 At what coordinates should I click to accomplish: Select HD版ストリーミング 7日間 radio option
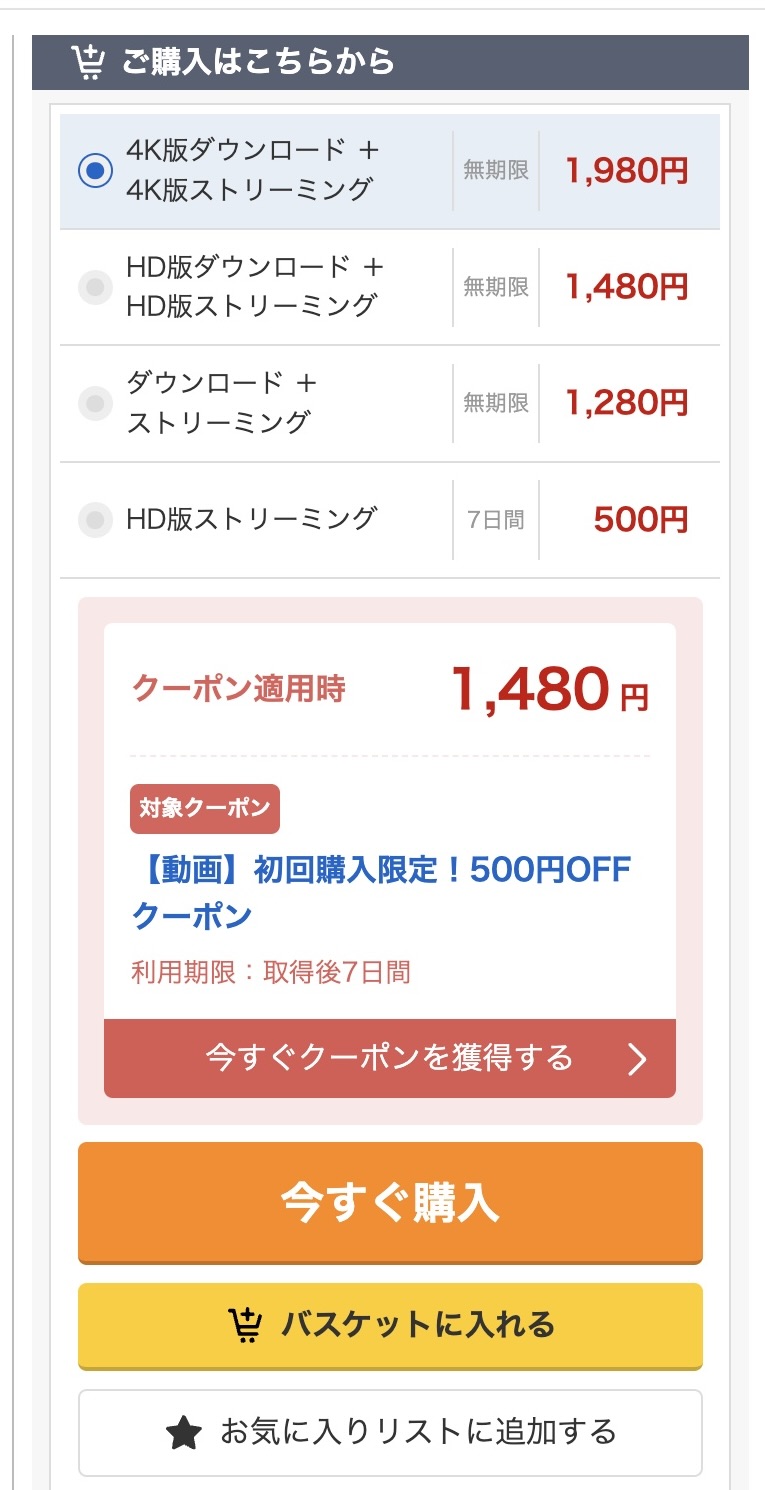pos(96,519)
